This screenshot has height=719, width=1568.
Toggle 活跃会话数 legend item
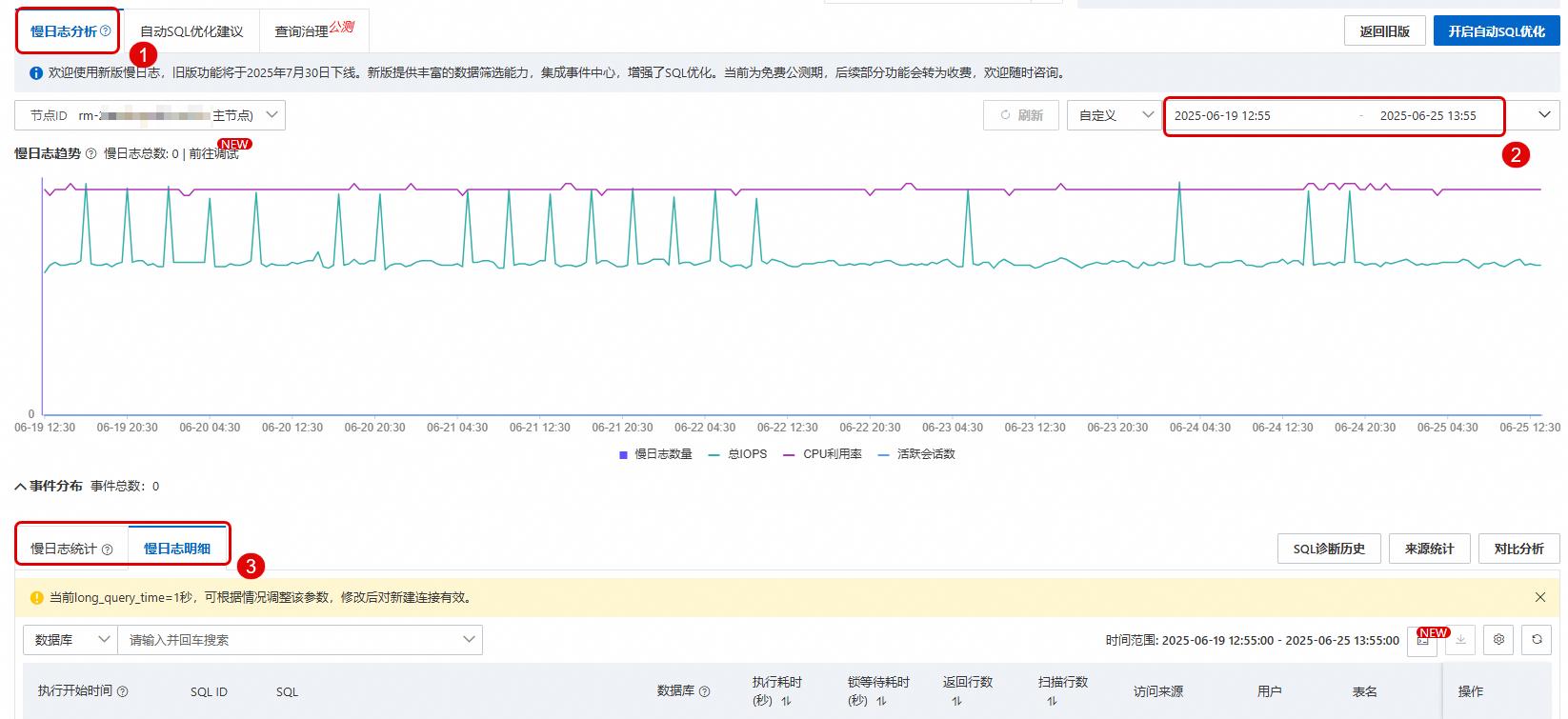click(x=916, y=454)
